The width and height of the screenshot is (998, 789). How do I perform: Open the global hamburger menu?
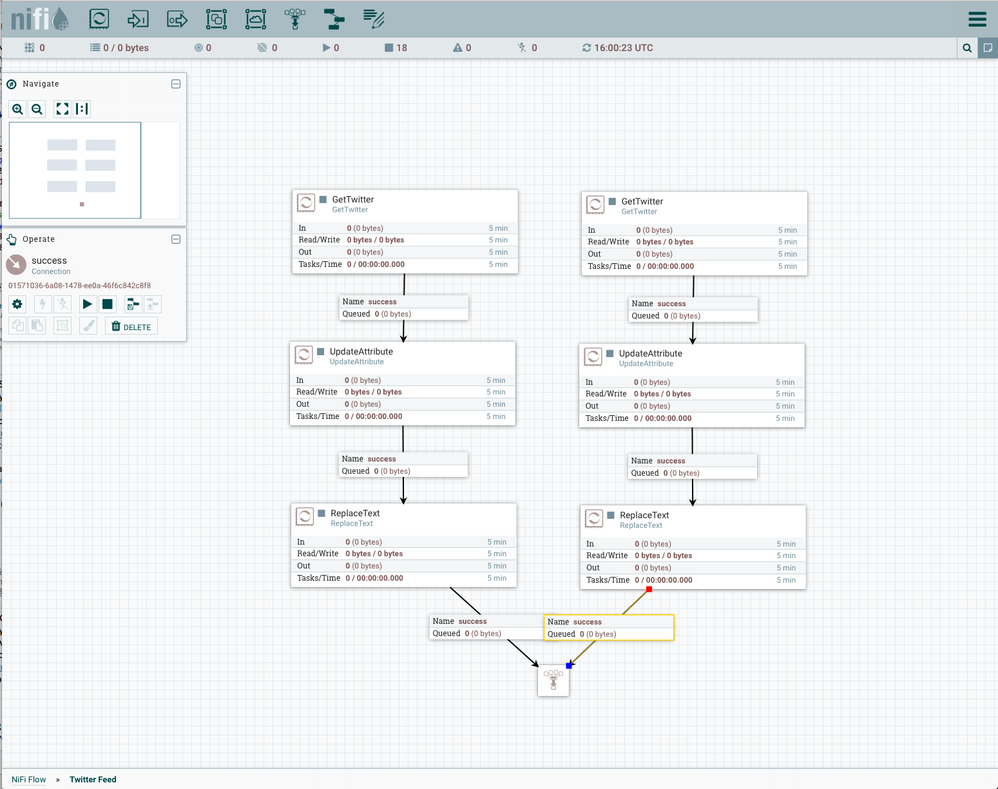977,18
